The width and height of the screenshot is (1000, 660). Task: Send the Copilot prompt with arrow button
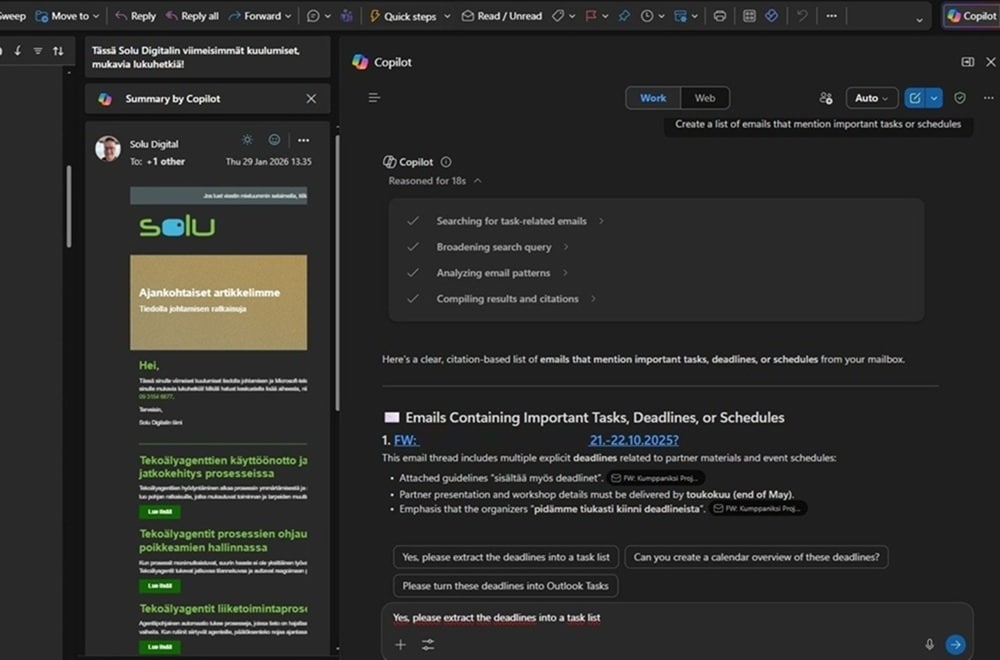(x=956, y=645)
